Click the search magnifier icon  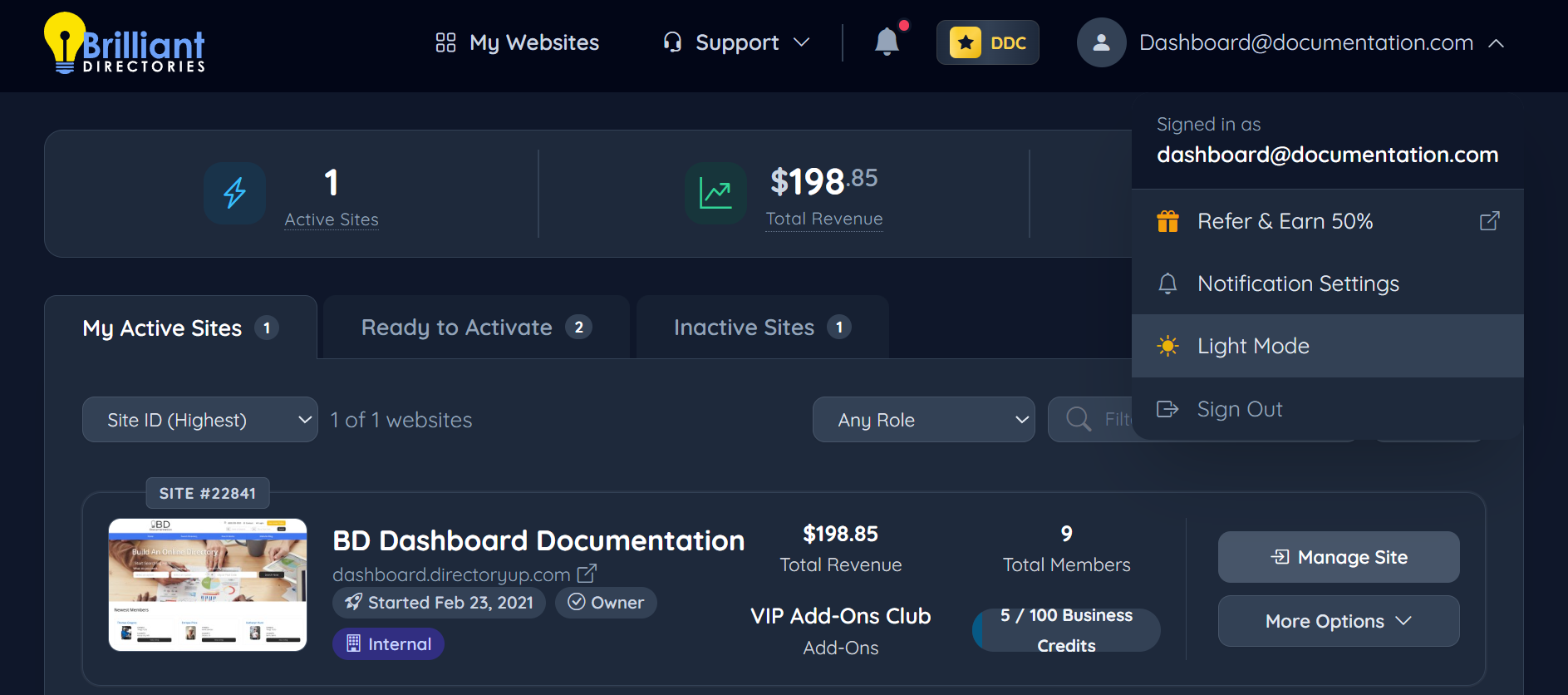[x=1079, y=419]
